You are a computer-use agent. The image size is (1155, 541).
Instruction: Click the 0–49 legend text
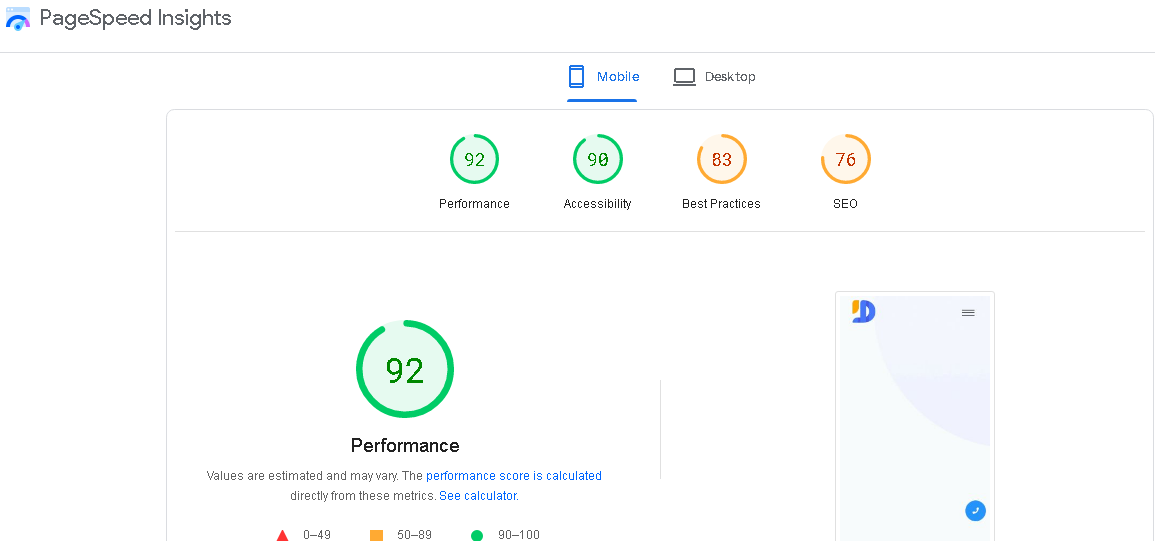[x=317, y=535]
